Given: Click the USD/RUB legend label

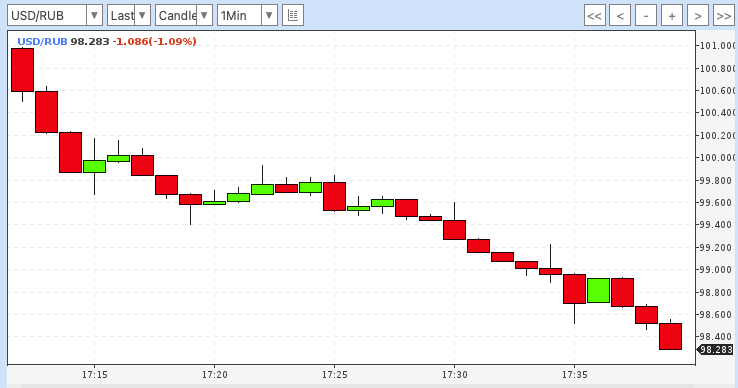Looking at the screenshot, I should point(42,41).
